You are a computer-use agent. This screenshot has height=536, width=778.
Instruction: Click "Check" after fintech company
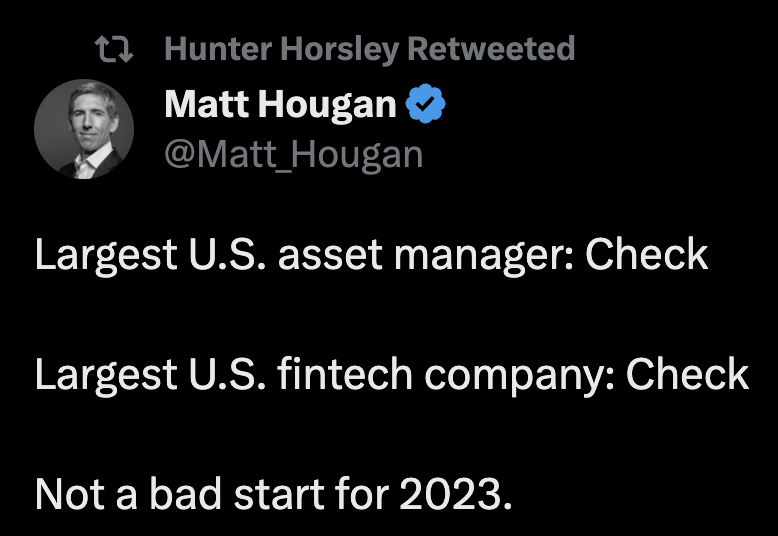[x=687, y=374]
